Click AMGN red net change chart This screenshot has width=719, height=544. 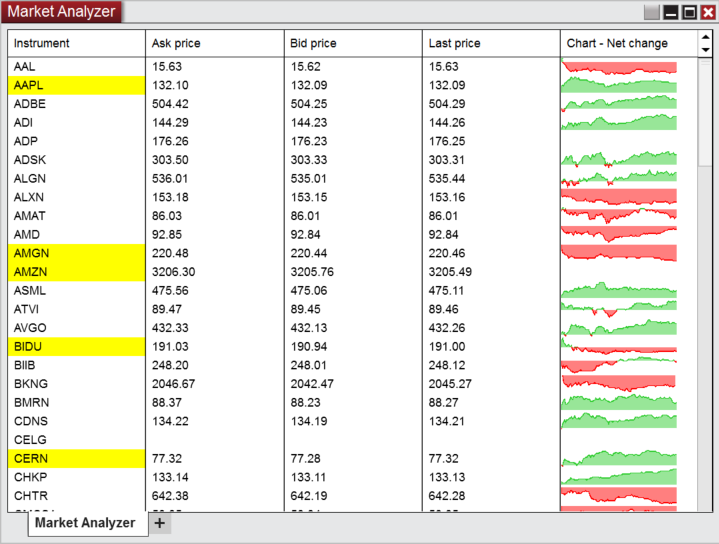tap(619, 253)
